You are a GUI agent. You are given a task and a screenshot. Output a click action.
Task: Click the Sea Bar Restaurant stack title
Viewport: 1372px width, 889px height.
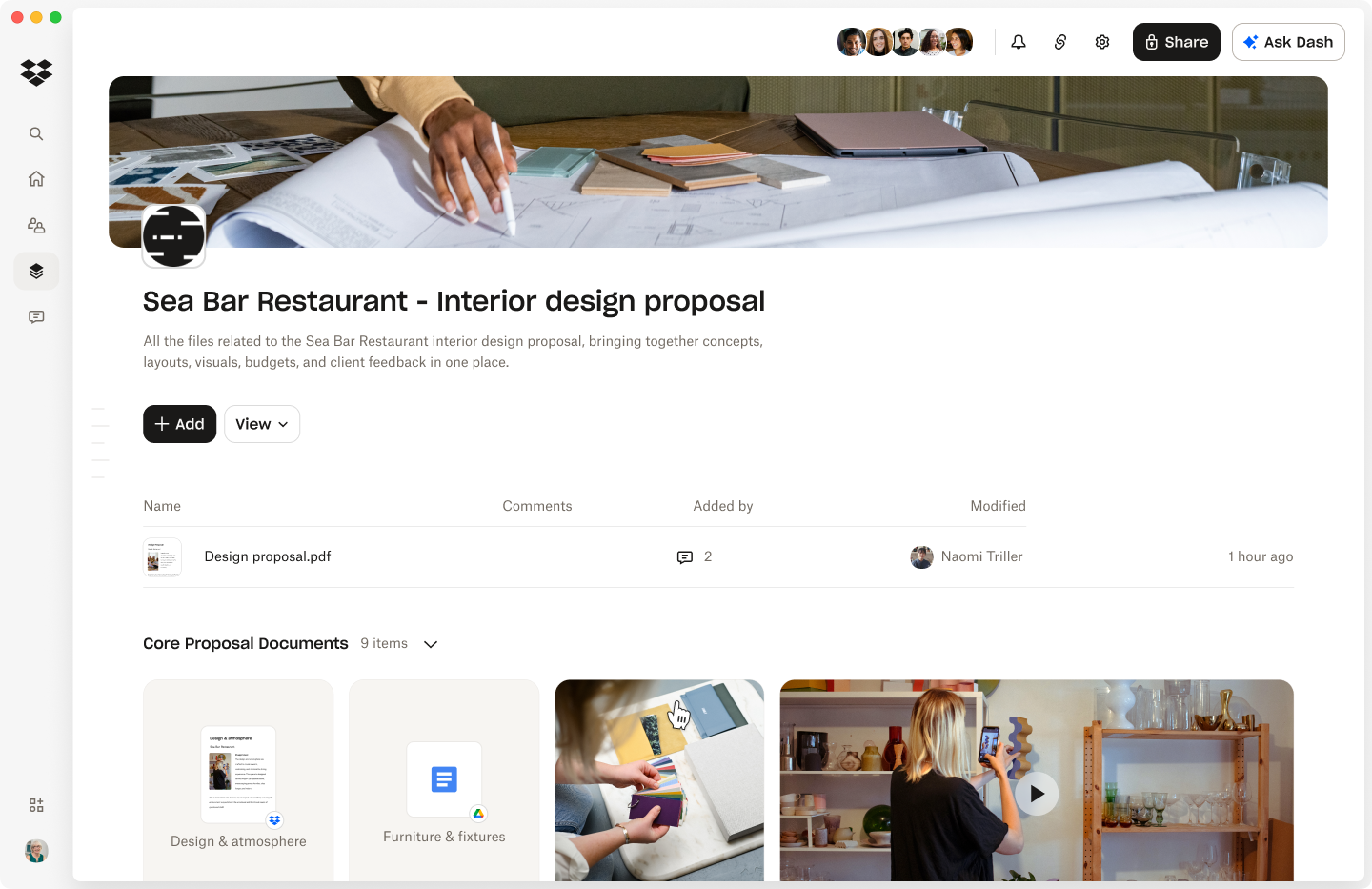[454, 301]
